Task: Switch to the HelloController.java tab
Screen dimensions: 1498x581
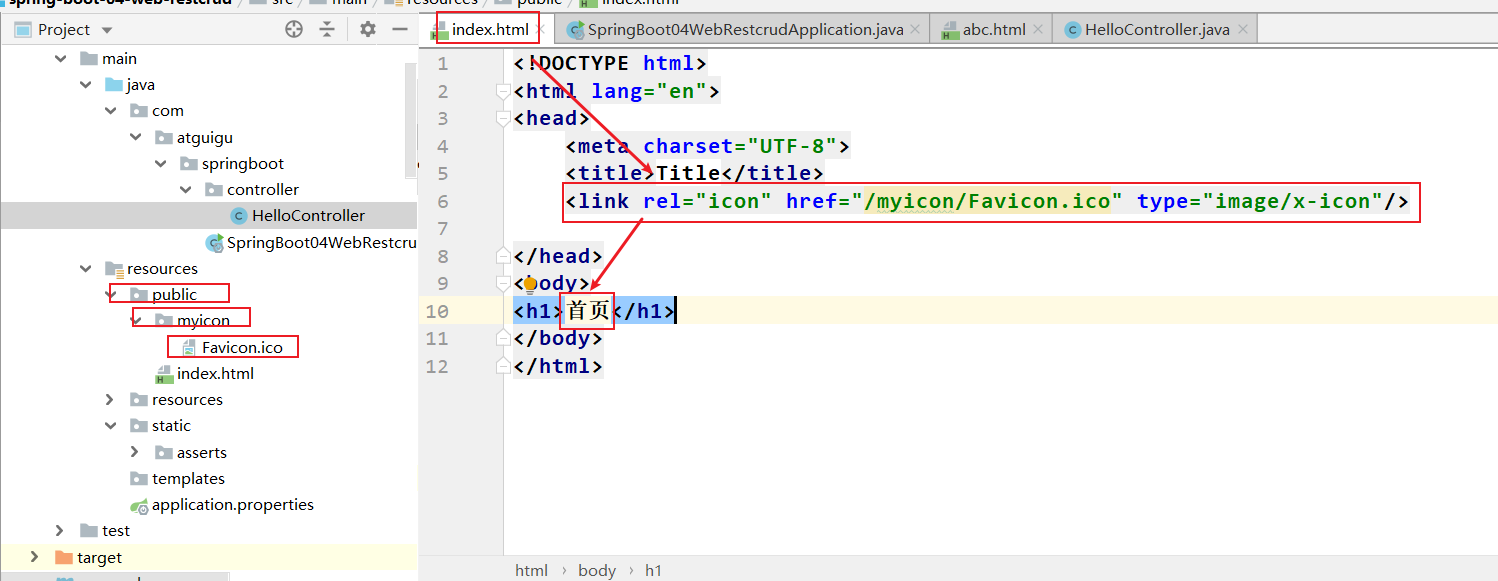Action: point(1157,30)
